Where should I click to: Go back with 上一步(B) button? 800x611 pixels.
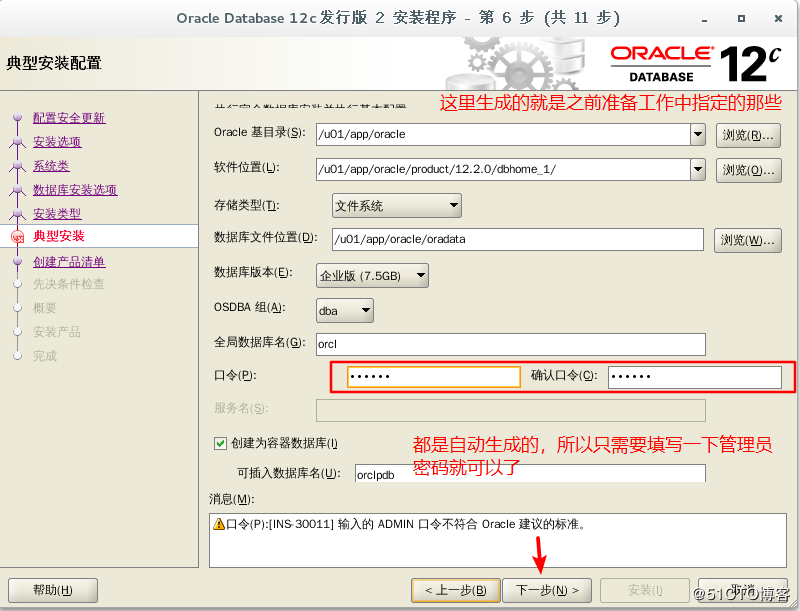[x=456, y=591]
